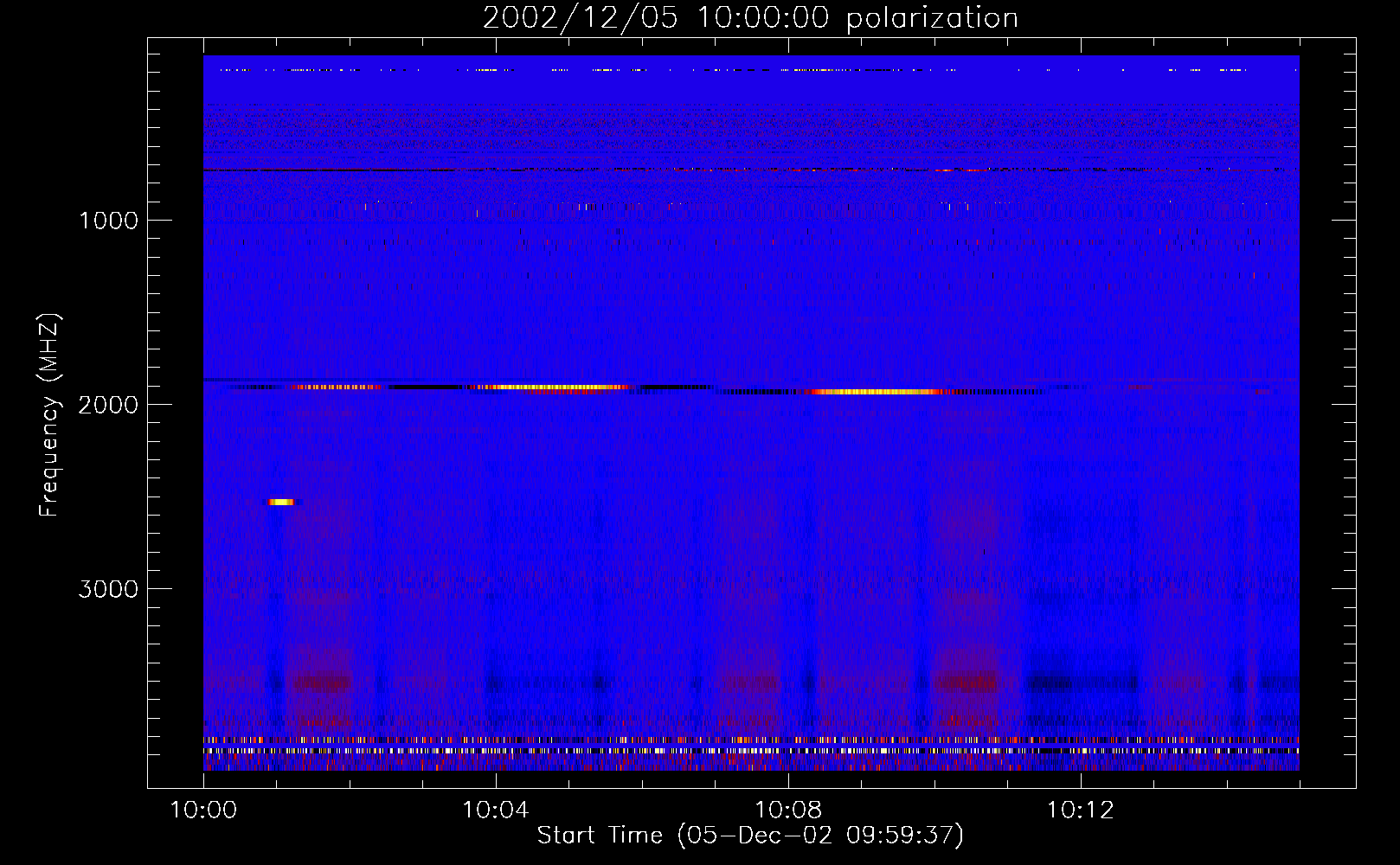This screenshot has height=865, width=1400.
Task: Click the 1000 frequency tick label
Action: point(108,221)
